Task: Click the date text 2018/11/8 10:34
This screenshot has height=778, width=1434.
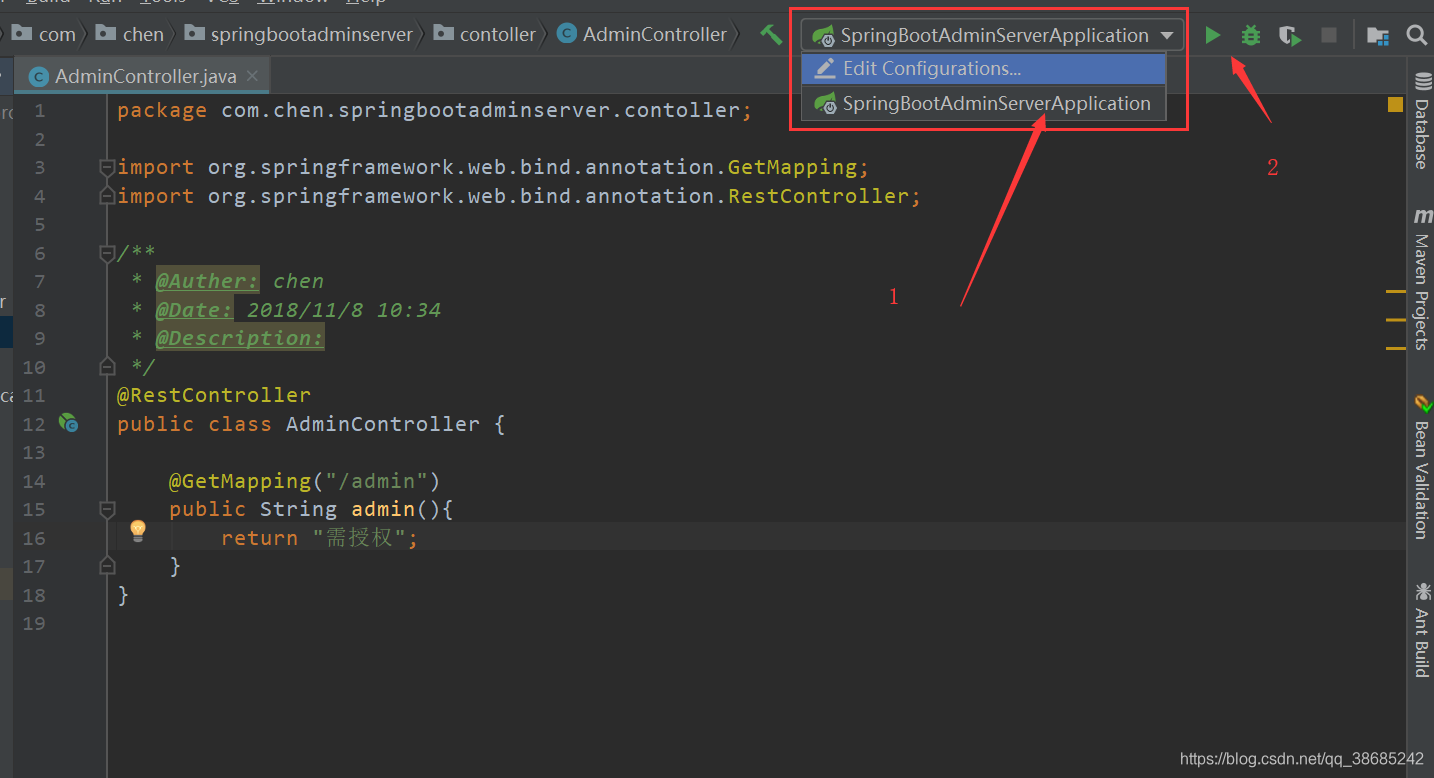Action: 344,310
